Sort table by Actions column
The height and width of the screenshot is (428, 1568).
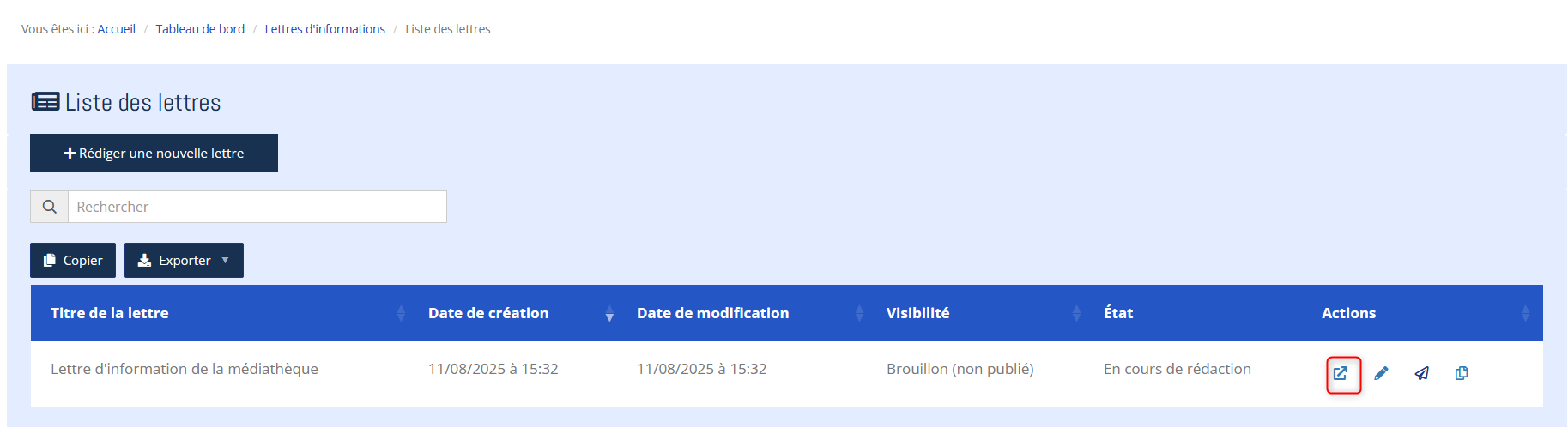click(1525, 313)
